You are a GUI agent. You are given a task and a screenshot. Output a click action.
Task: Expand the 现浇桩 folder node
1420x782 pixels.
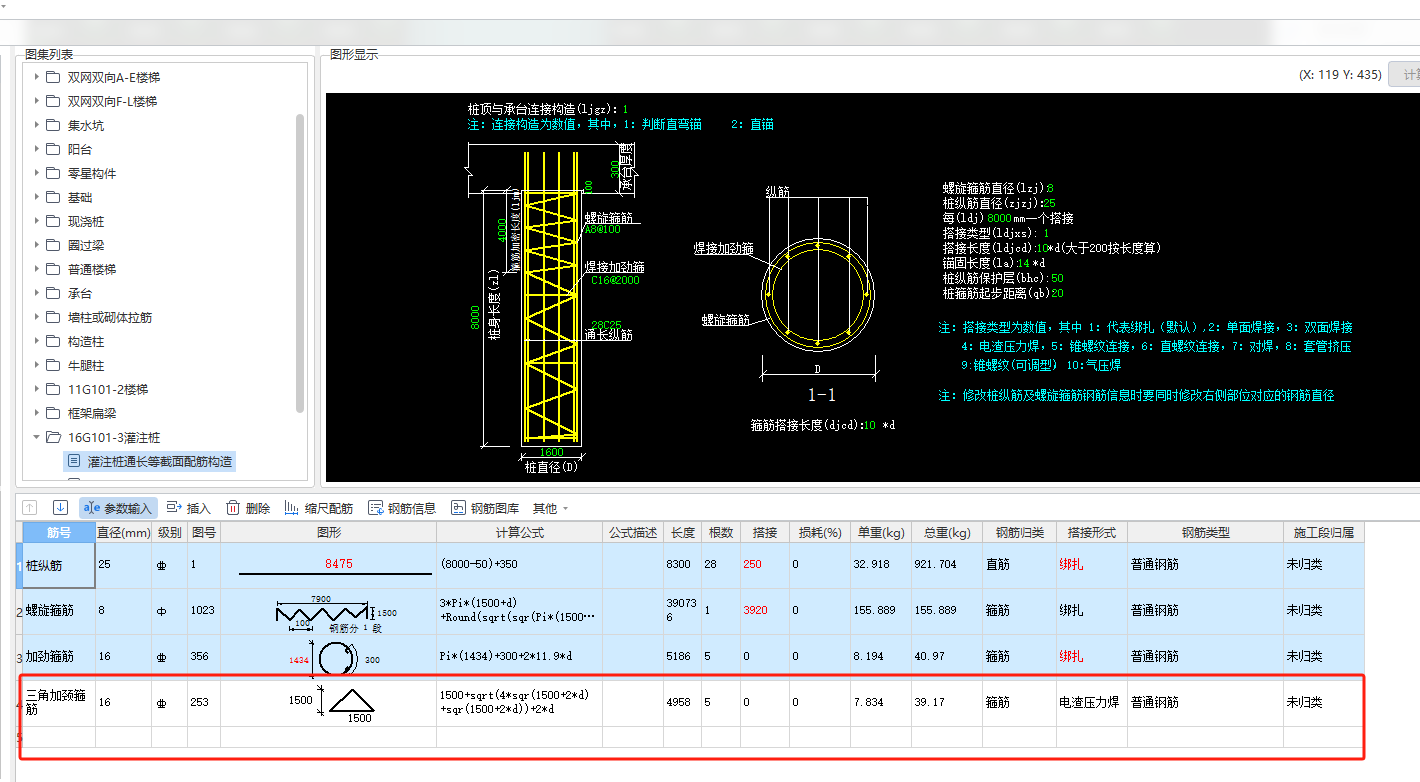coord(37,221)
